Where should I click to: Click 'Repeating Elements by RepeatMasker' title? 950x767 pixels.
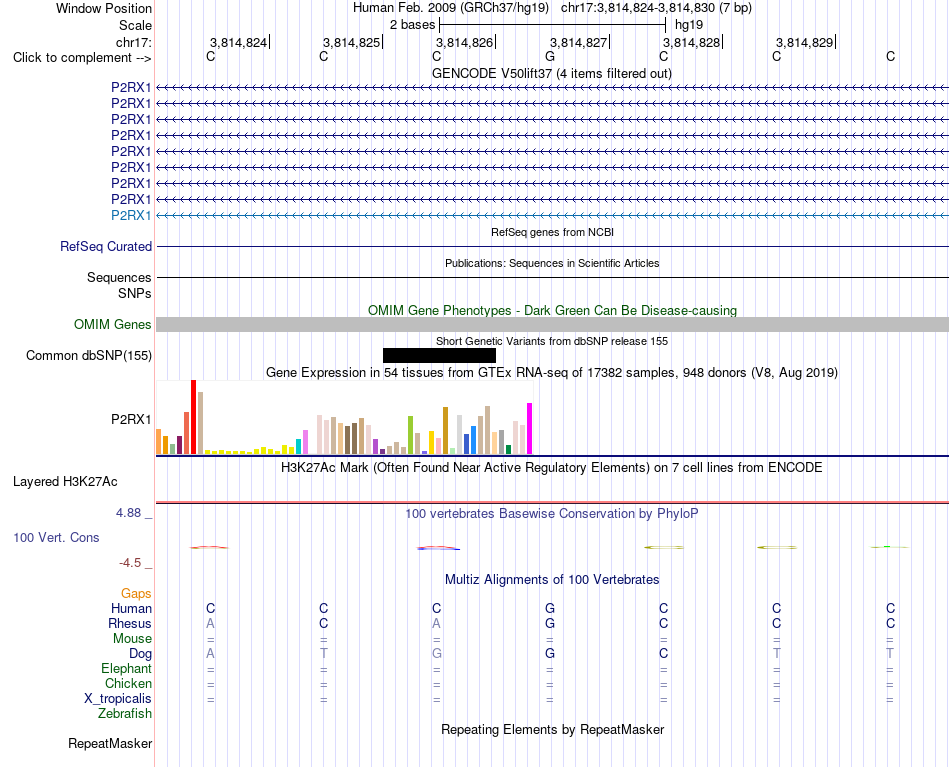552,729
